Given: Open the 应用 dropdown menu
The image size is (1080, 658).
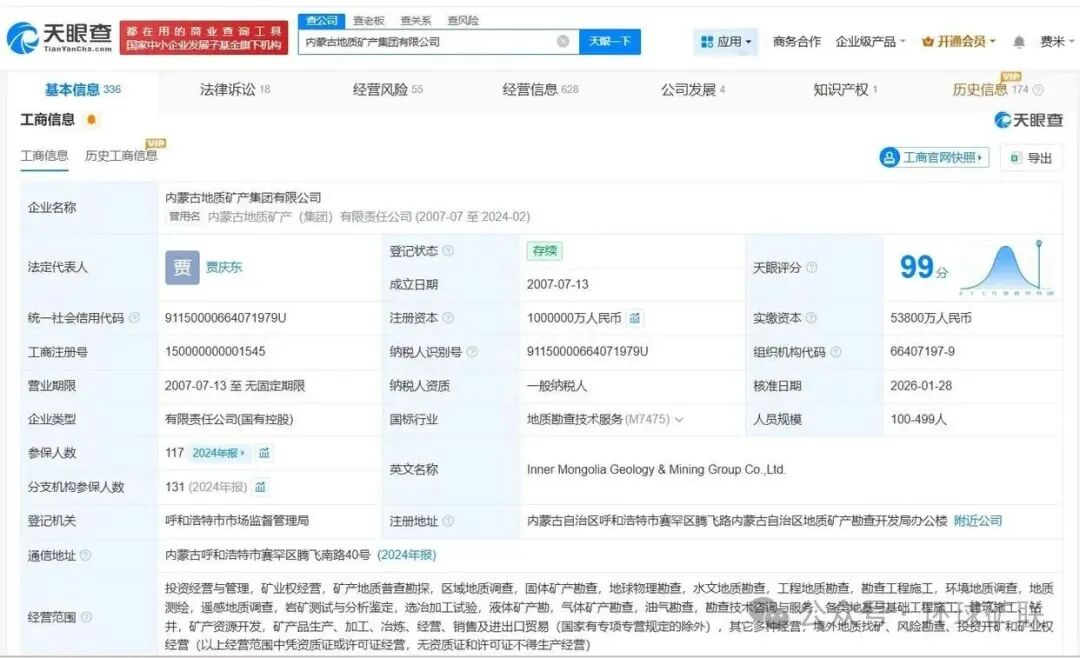Looking at the screenshot, I should (727, 42).
